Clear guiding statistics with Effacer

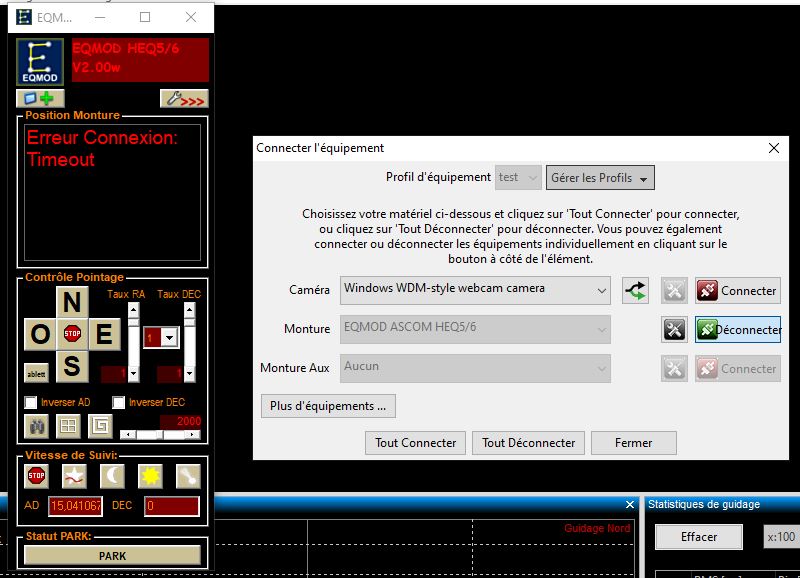699,537
